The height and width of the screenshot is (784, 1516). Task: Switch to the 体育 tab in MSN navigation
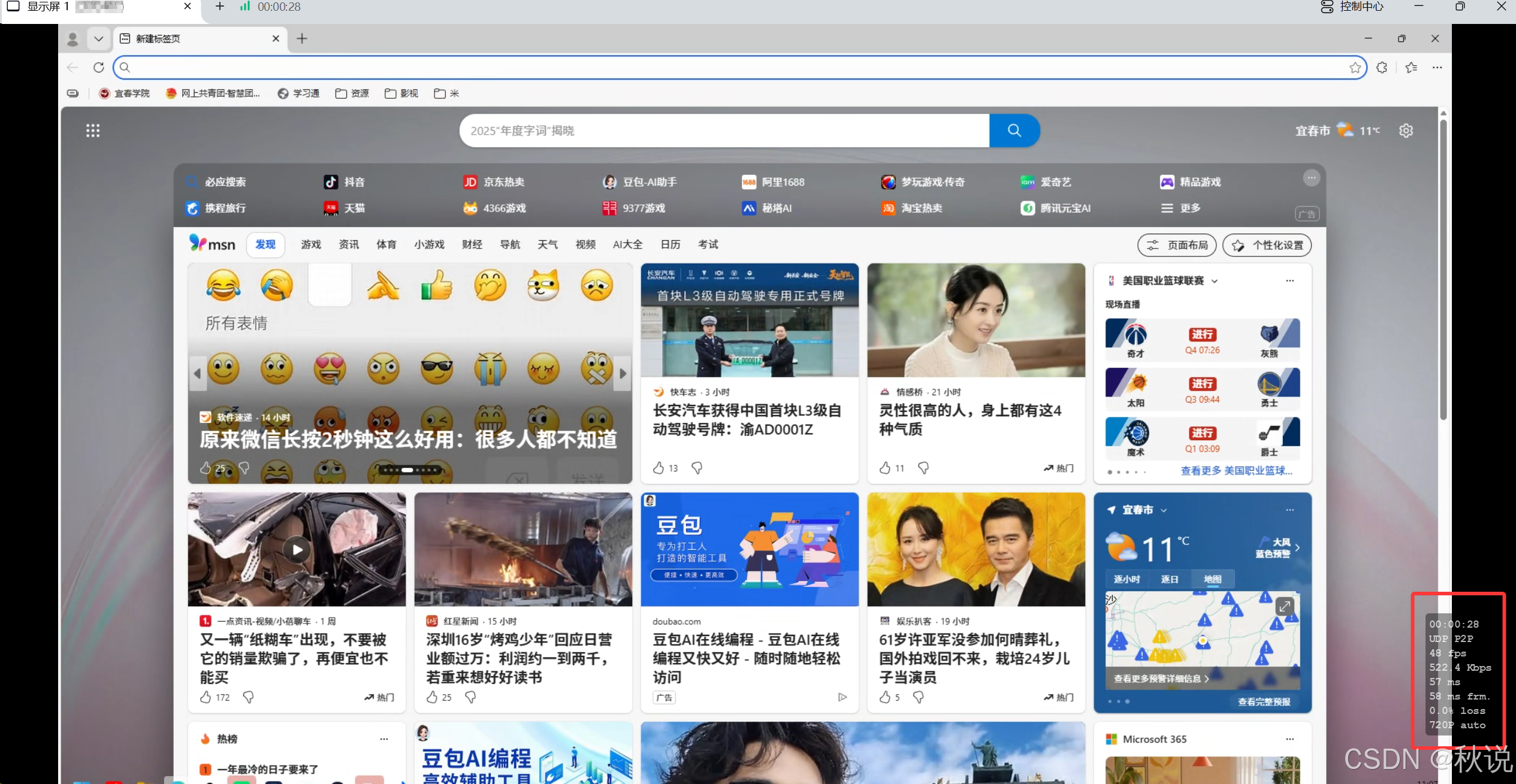pos(386,244)
